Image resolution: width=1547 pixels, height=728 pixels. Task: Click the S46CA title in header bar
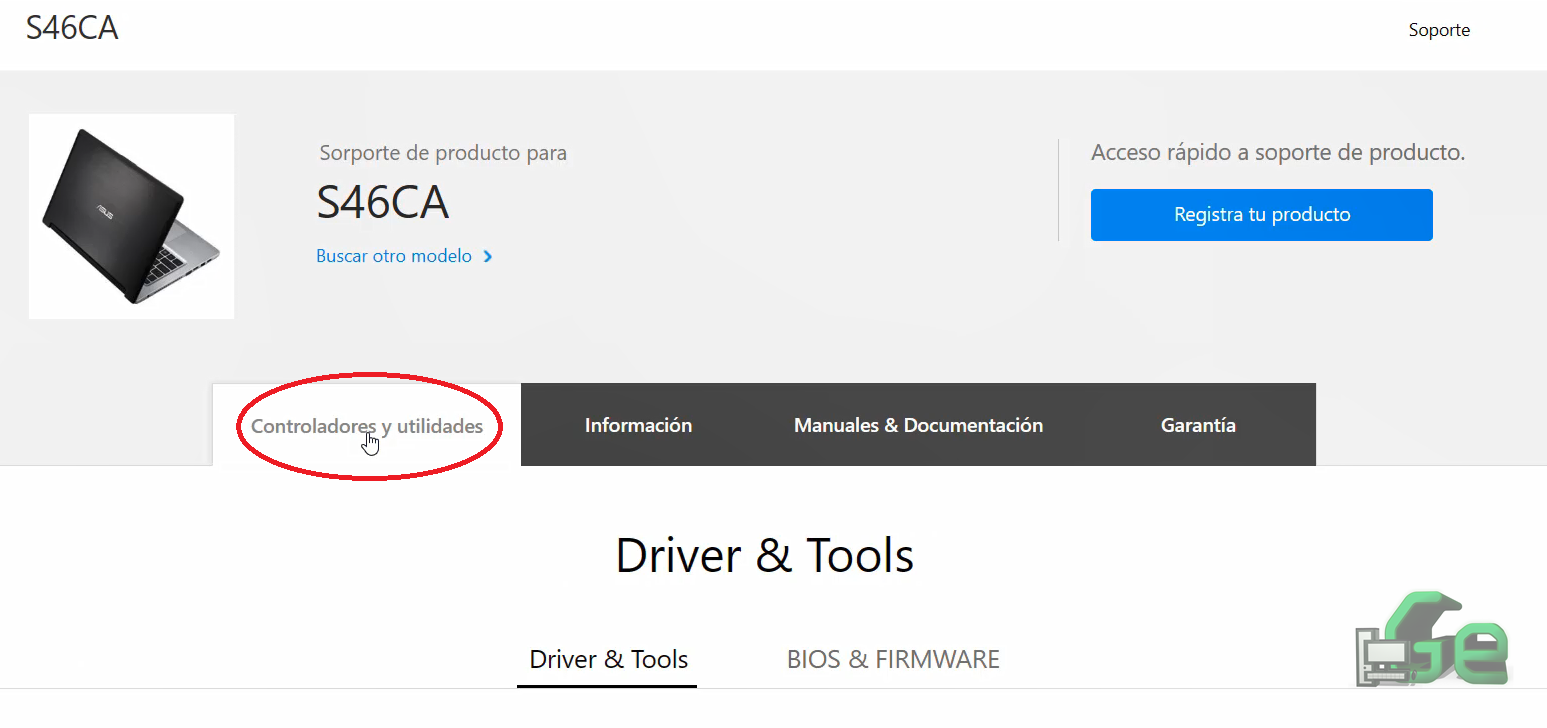click(72, 27)
